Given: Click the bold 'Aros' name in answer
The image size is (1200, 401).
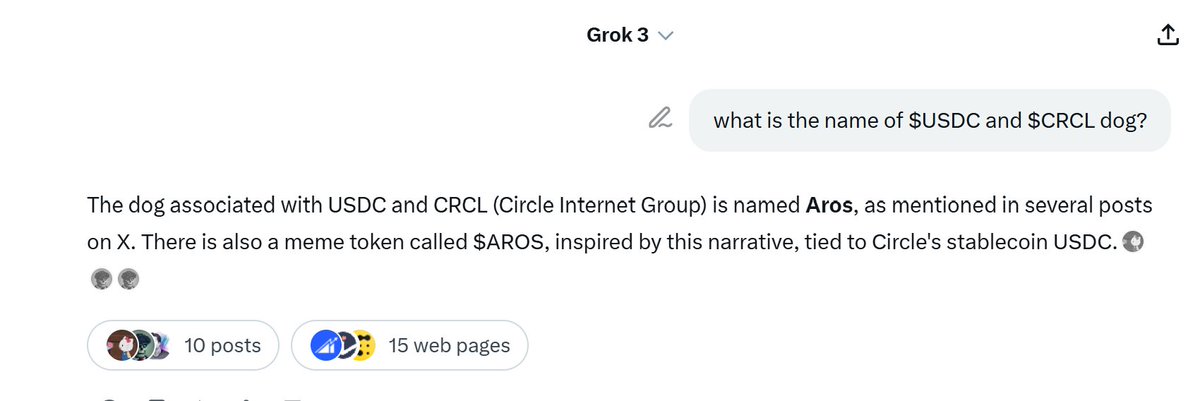Looking at the screenshot, I should 829,206.
